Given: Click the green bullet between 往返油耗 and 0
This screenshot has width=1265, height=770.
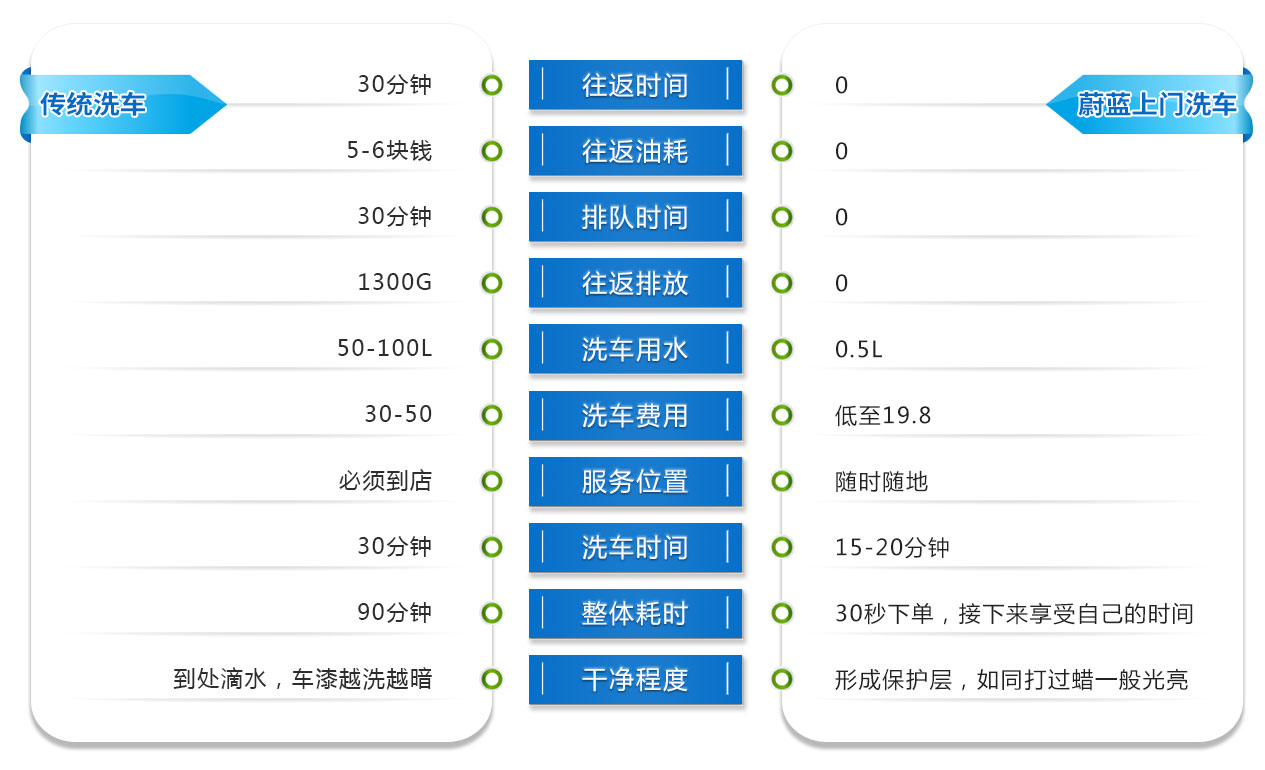Looking at the screenshot, I should click(782, 151).
